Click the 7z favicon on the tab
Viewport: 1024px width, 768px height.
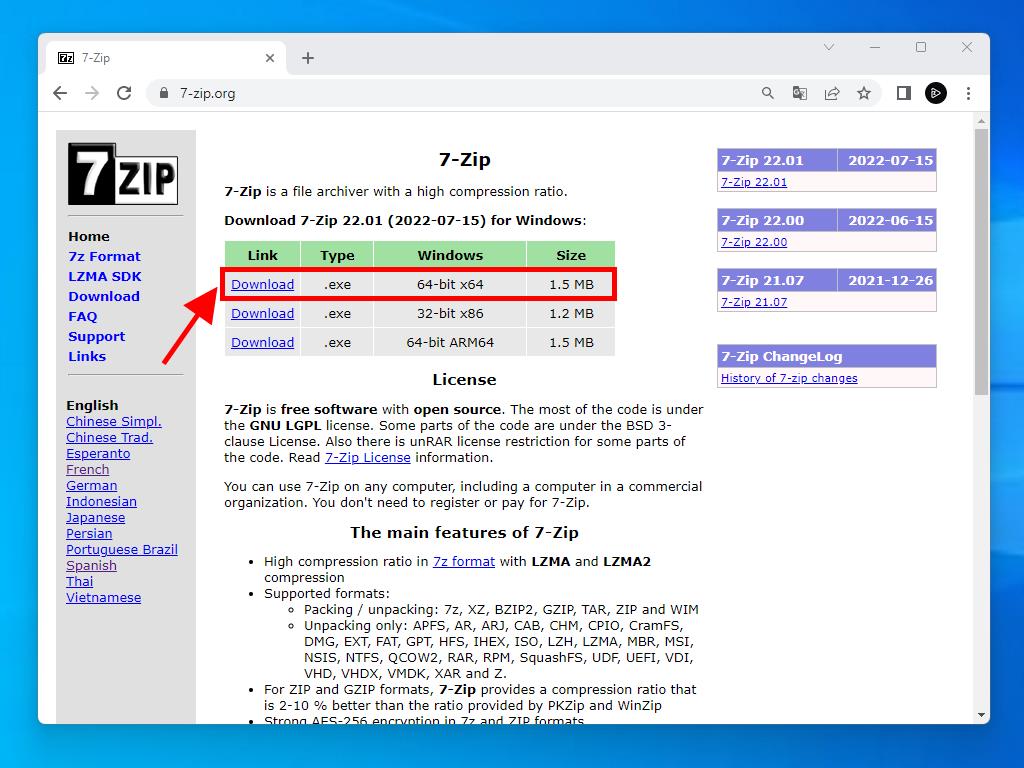click(66, 58)
